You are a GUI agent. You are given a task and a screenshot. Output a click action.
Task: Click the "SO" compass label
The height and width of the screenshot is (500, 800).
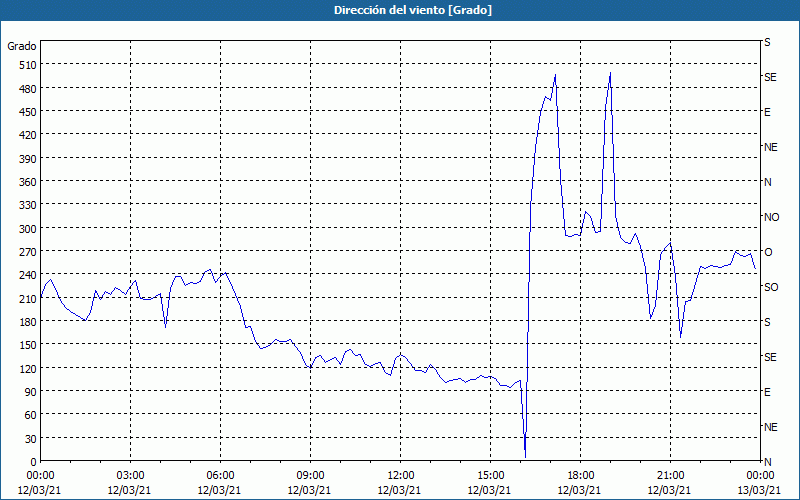point(771,287)
